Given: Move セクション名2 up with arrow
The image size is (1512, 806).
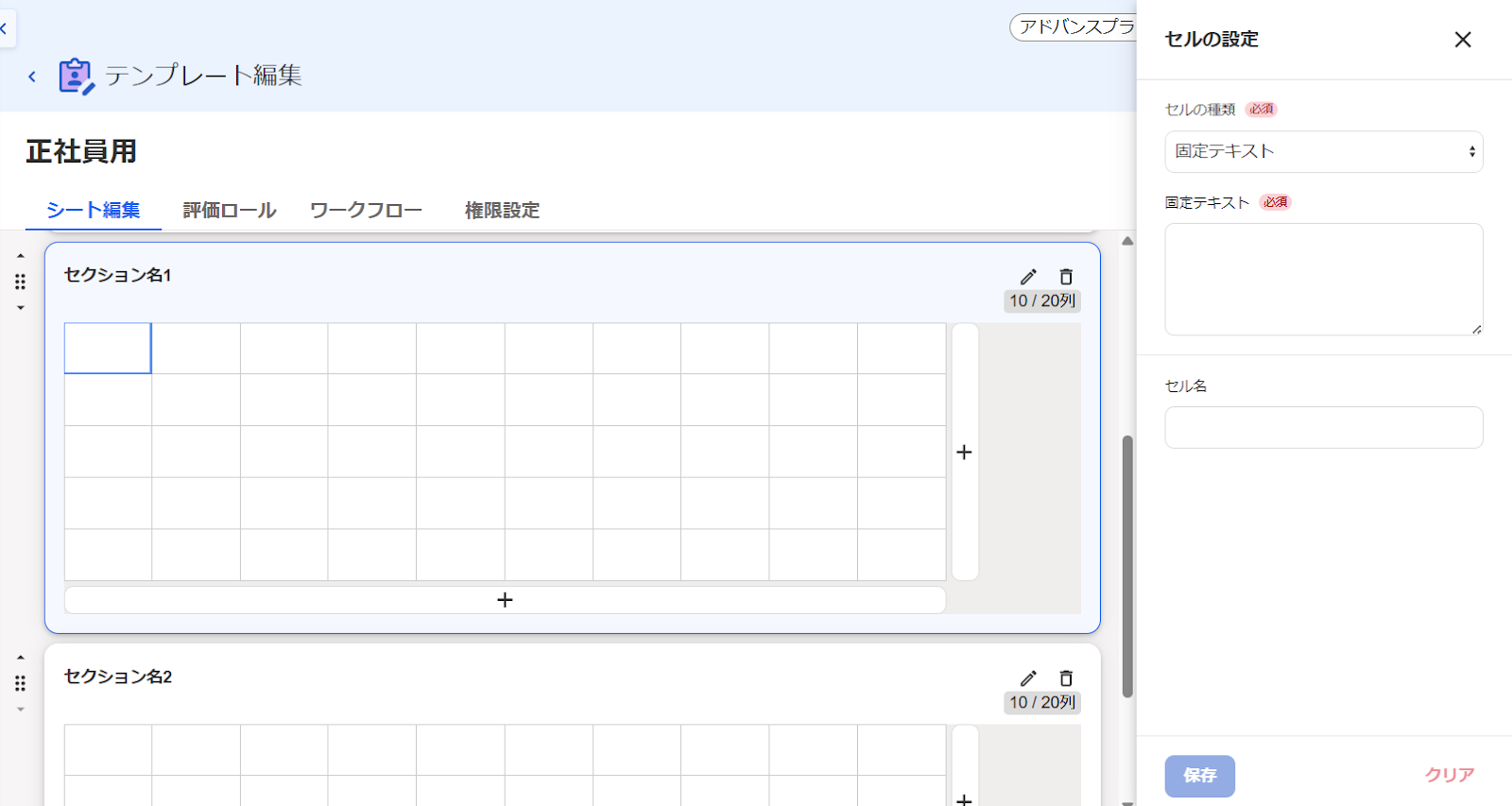Looking at the screenshot, I should (21, 658).
